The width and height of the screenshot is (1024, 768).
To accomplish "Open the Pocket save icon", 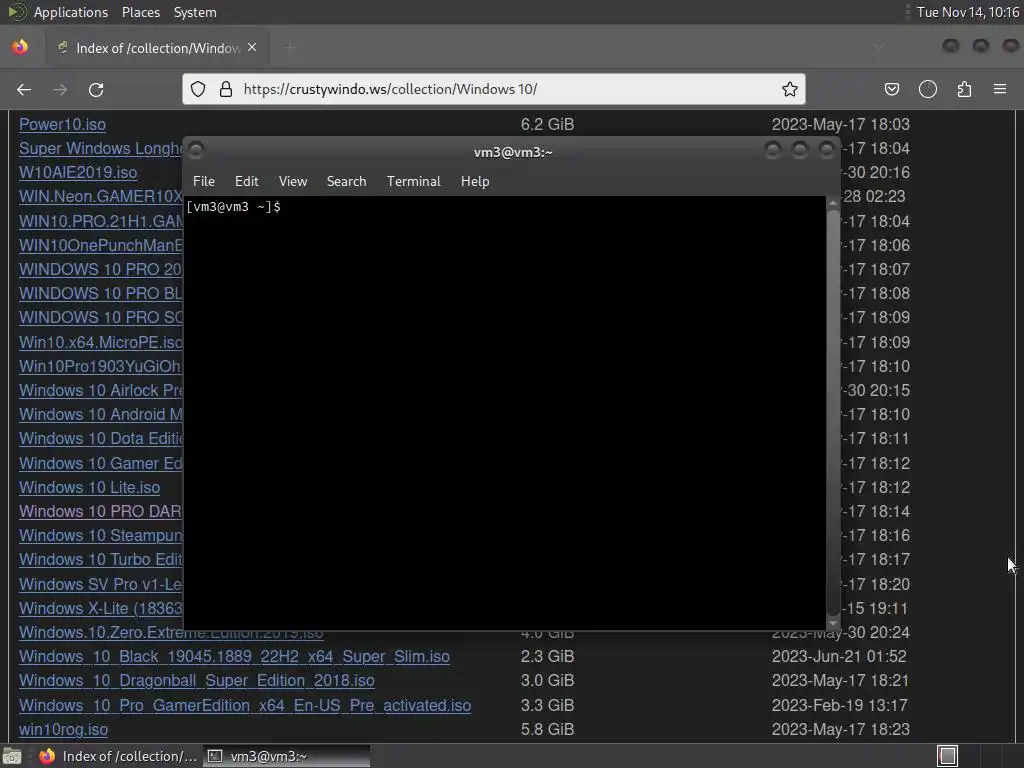I will [x=891, y=89].
